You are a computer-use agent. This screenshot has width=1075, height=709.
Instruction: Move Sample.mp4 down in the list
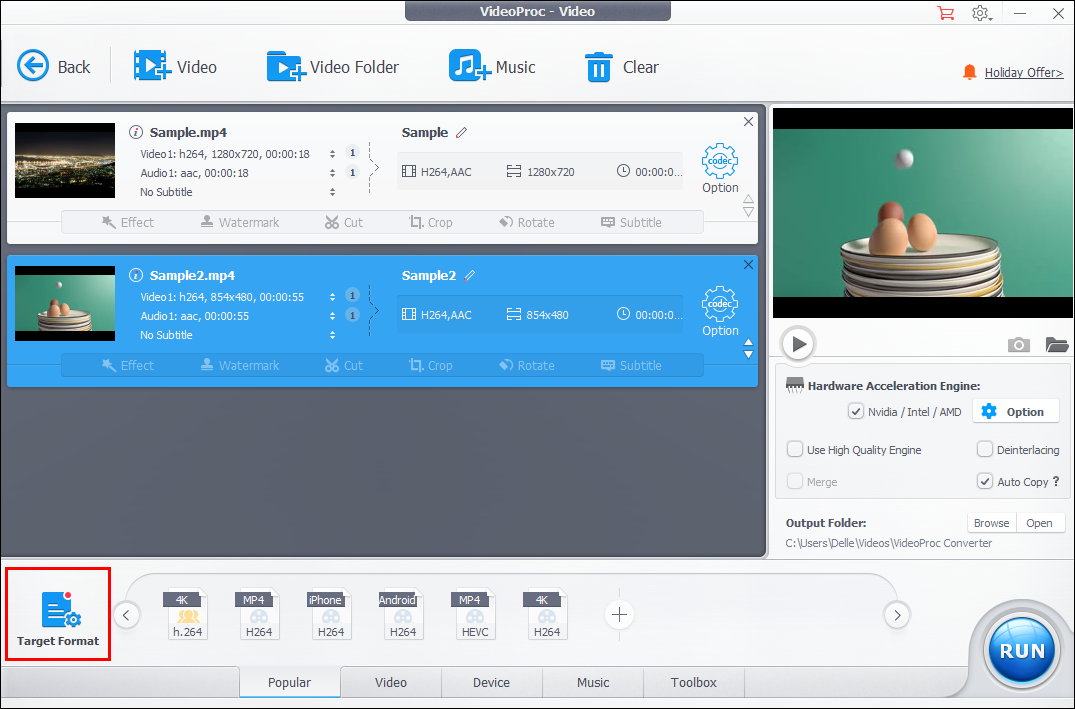pos(749,213)
